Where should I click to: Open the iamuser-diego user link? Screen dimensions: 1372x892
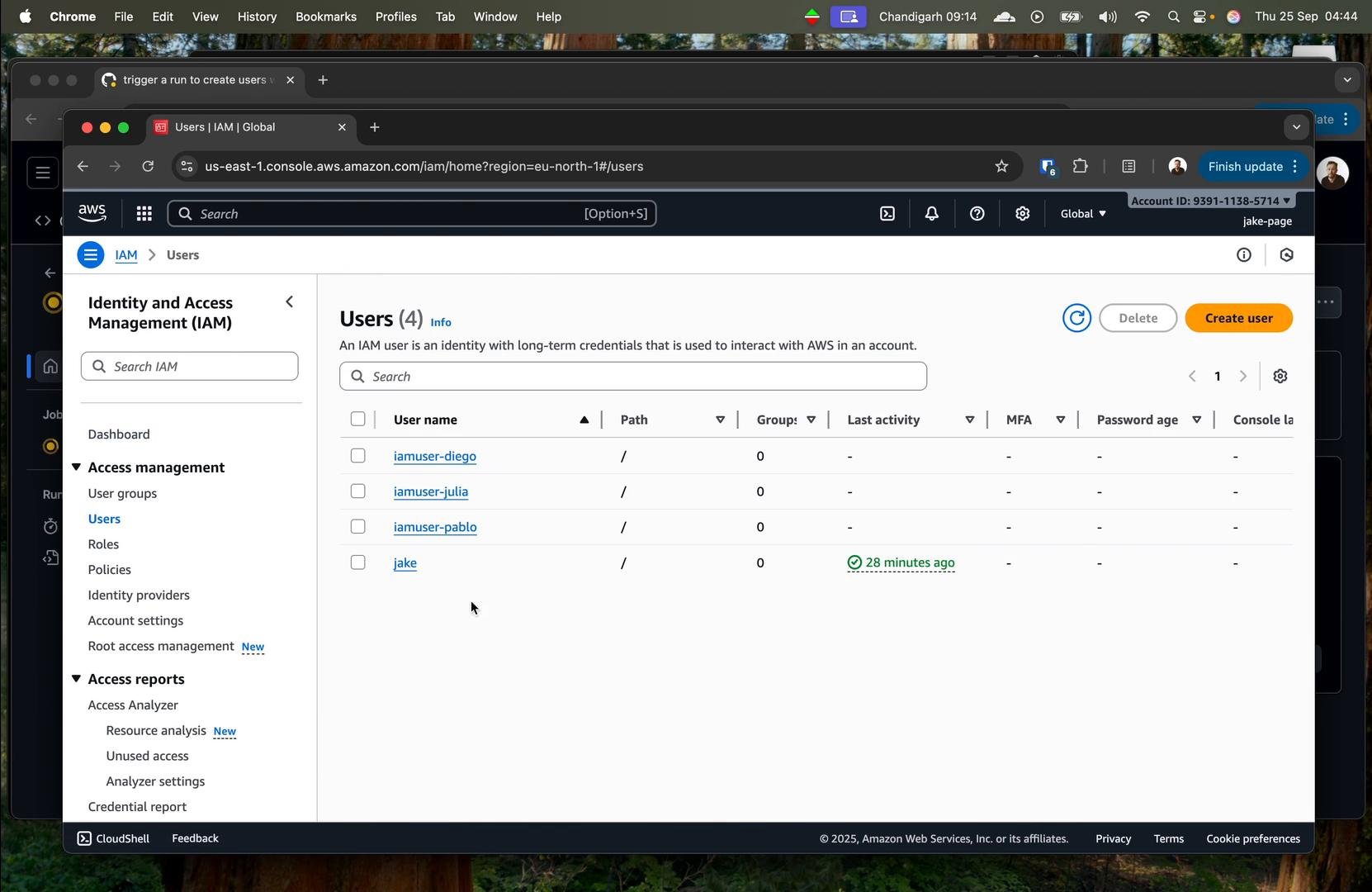[435, 456]
